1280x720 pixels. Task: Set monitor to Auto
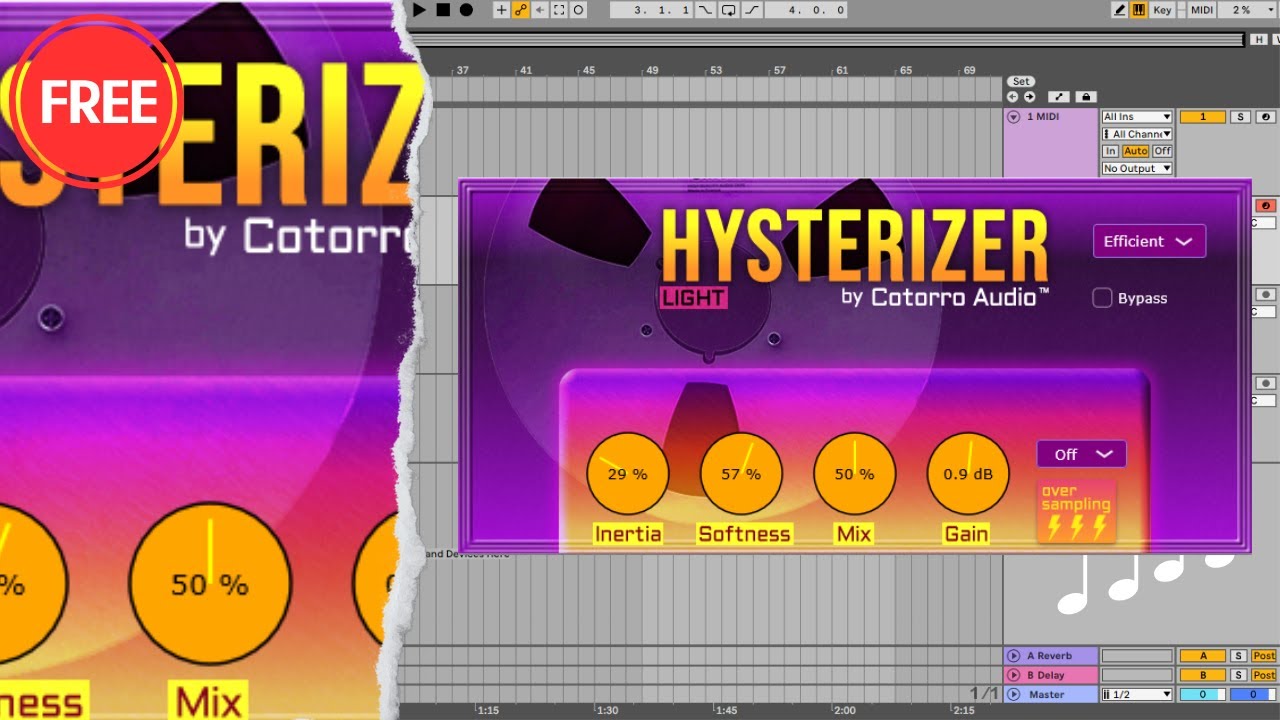(1135, 151)
